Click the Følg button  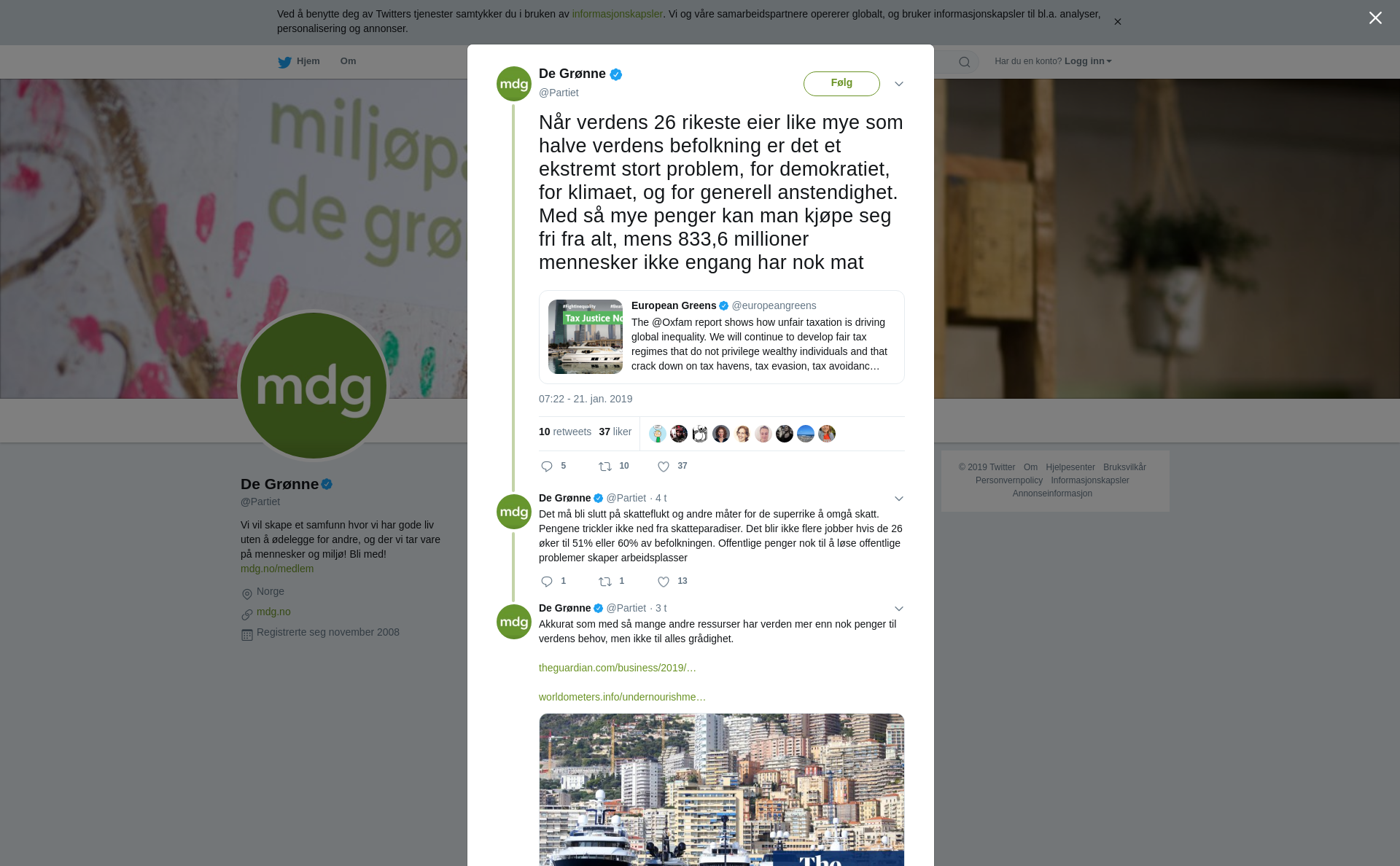[841, 83]
